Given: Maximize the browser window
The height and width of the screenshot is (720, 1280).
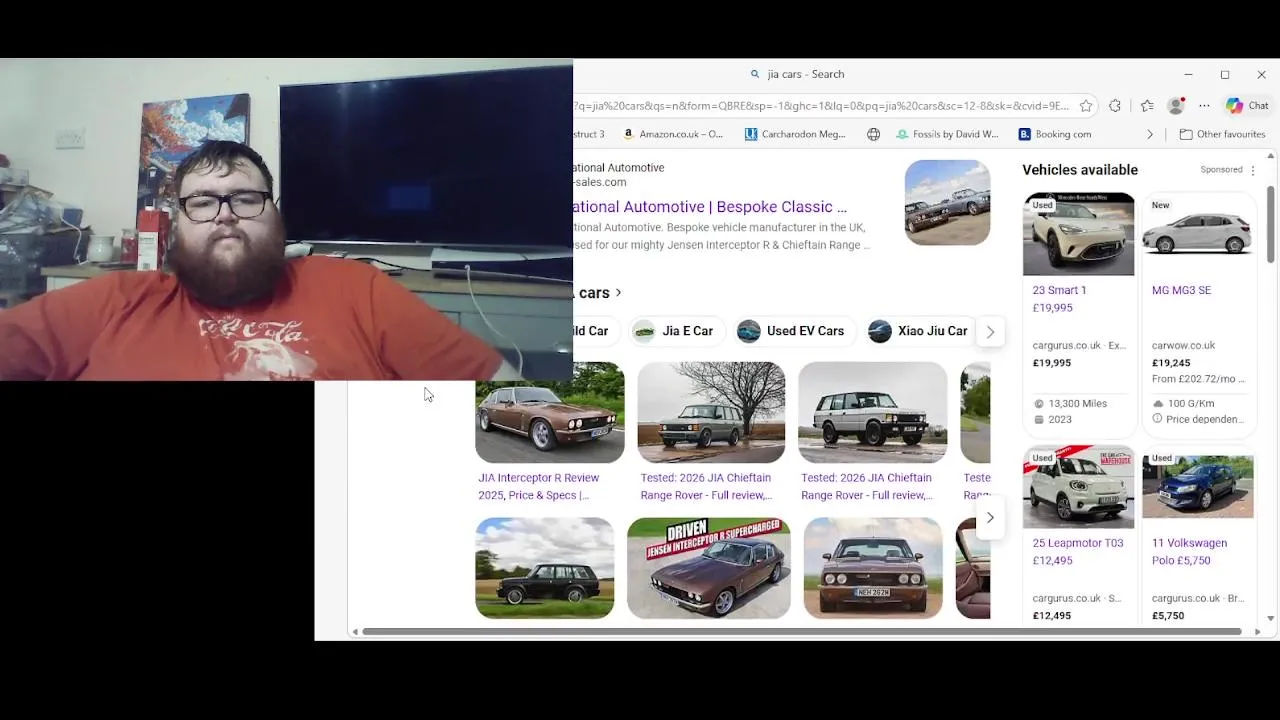Looking at the screenshot, I should [1225, 75].
